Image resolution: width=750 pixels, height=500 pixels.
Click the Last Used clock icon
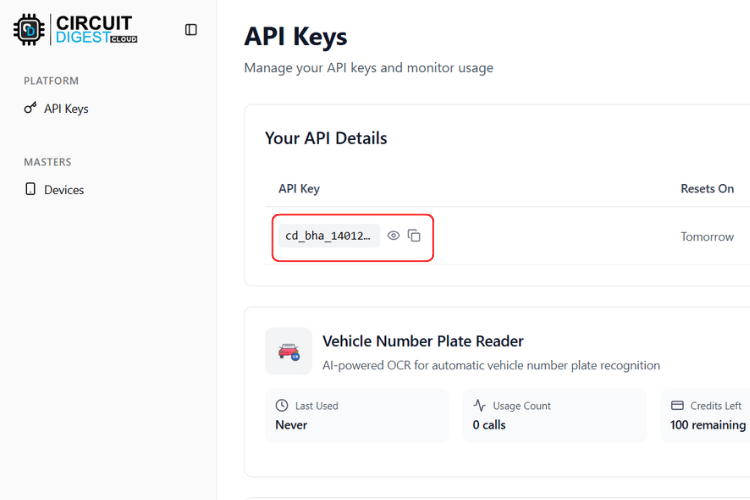(282, 406)
